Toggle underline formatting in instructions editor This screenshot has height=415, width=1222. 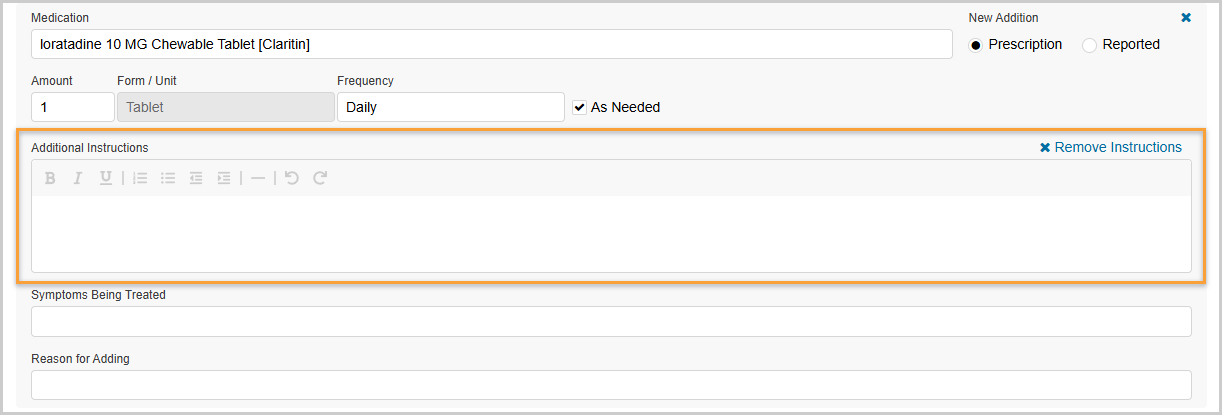pyautogui.click(x=105, y=178)
